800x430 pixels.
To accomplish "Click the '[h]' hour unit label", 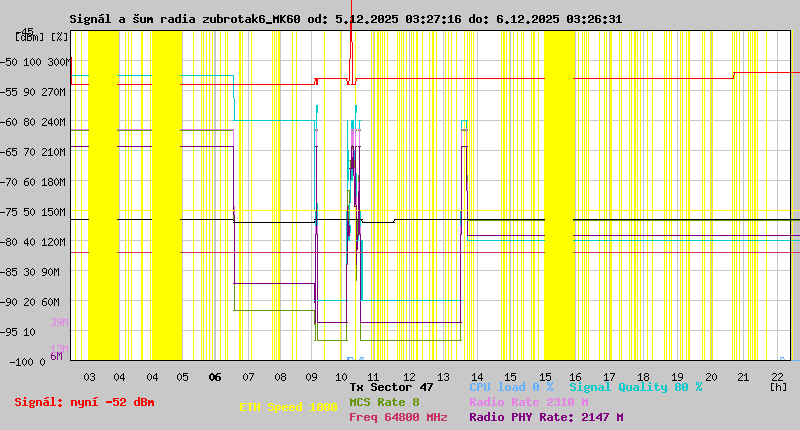I will click(x=778, y=387).
